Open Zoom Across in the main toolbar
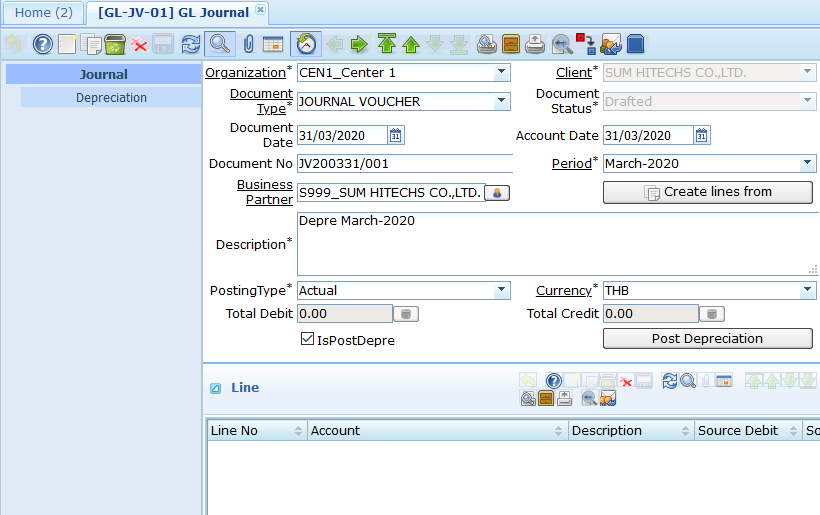The height and width of the screenshot is (515, 820). (562, 44)
